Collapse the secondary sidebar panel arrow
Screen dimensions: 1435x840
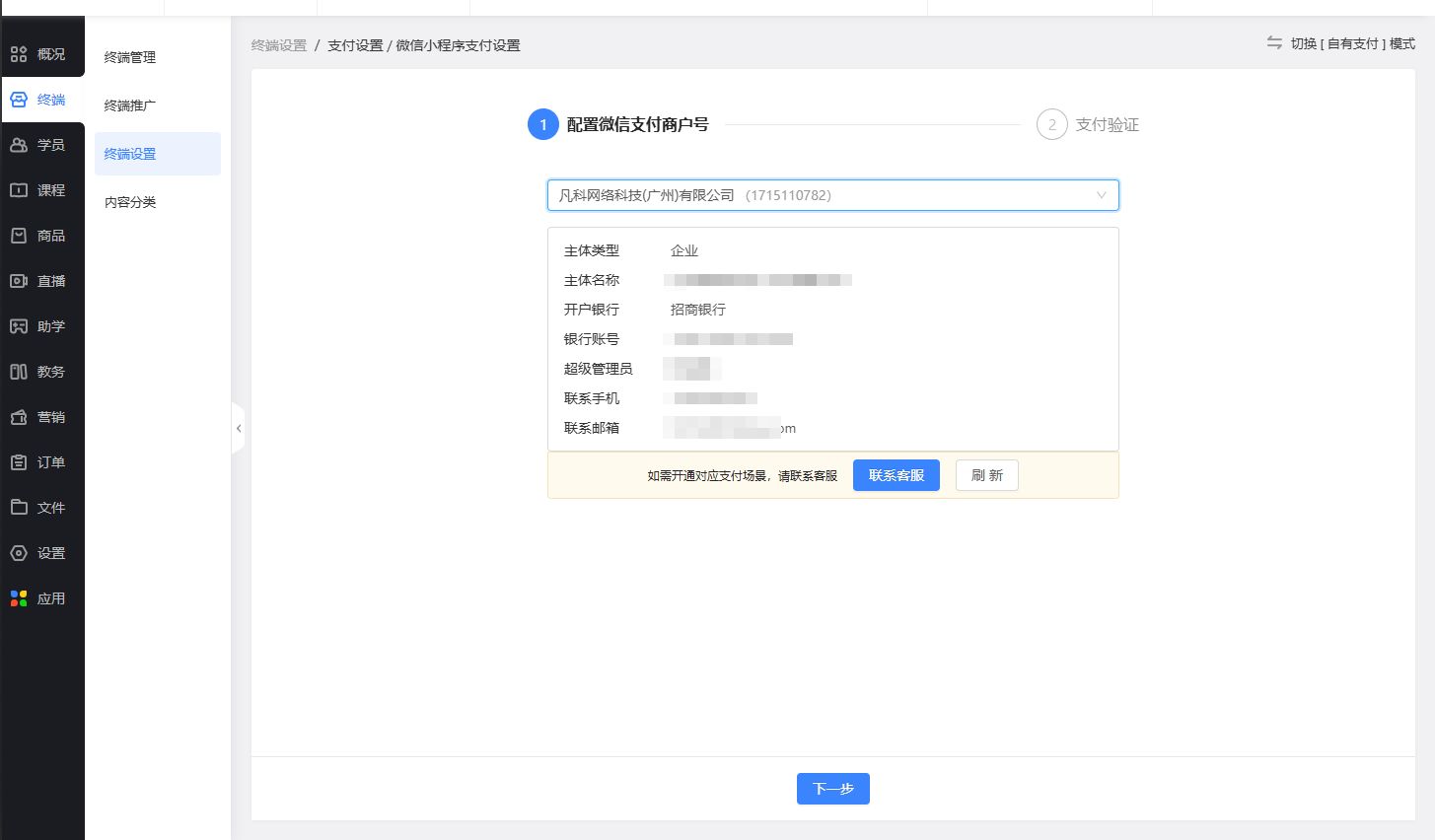point(239,429)
